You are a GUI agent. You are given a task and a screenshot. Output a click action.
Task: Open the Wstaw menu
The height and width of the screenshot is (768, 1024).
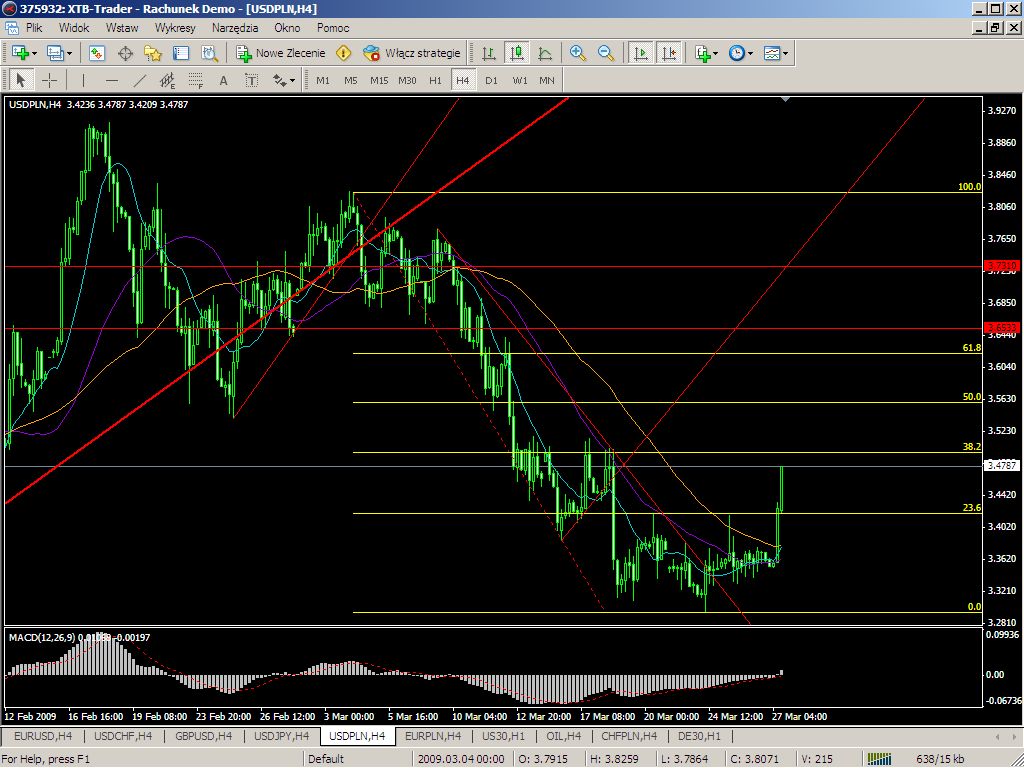tap(122, 28)
